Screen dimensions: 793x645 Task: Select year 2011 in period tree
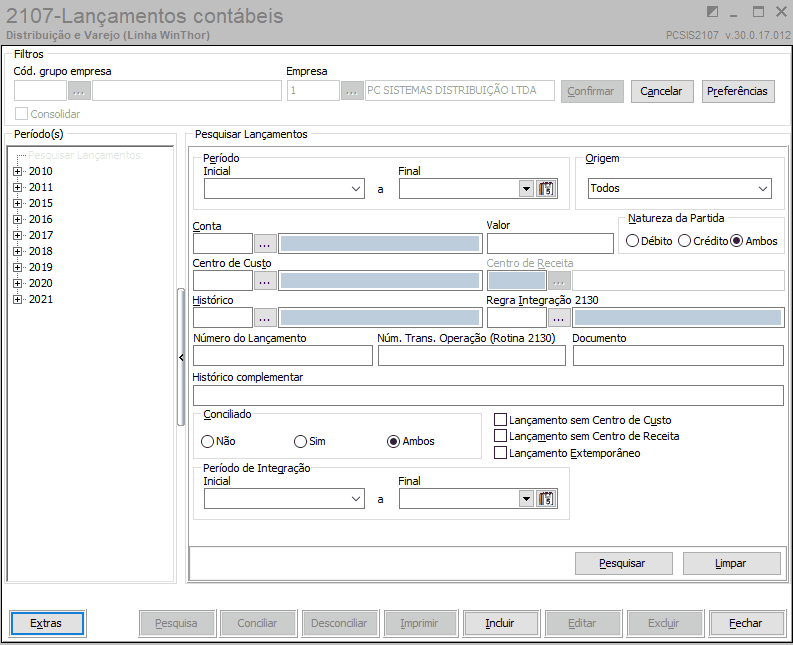[40, 187]
